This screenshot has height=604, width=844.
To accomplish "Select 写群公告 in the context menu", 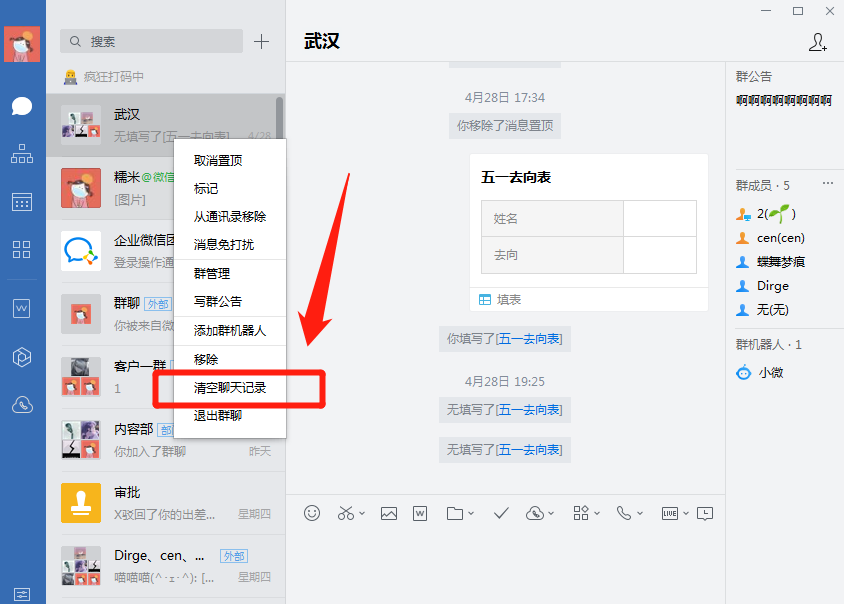I will tap(230, 301).
